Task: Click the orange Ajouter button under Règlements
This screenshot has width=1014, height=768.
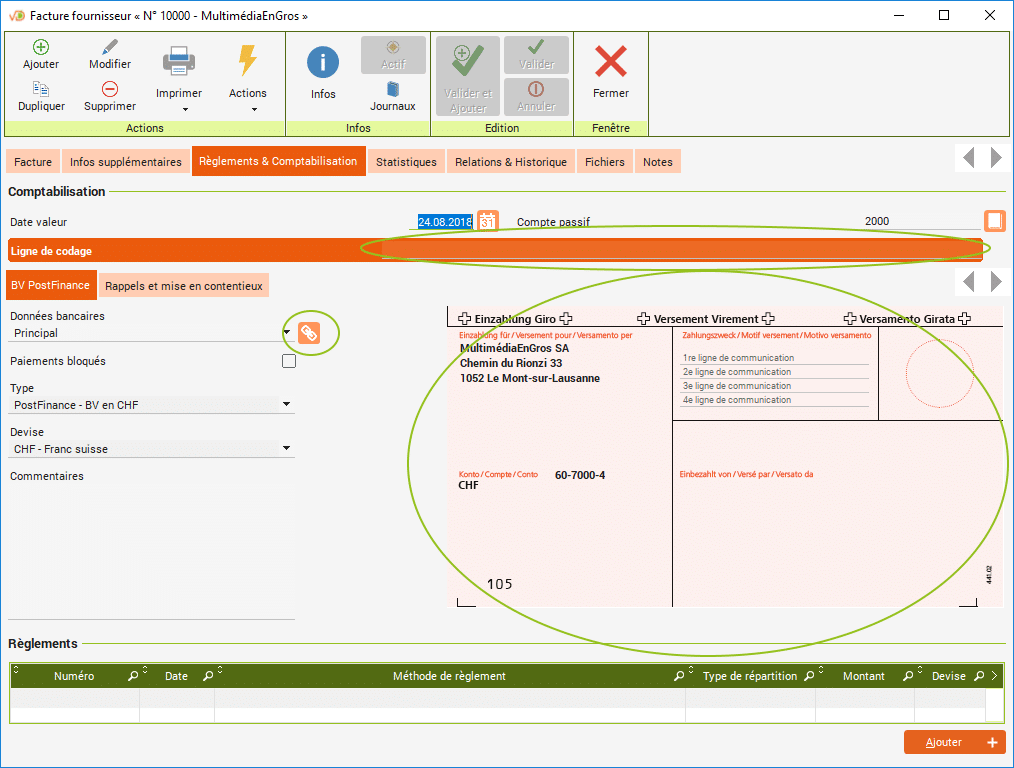Action: tap(954, 742)
